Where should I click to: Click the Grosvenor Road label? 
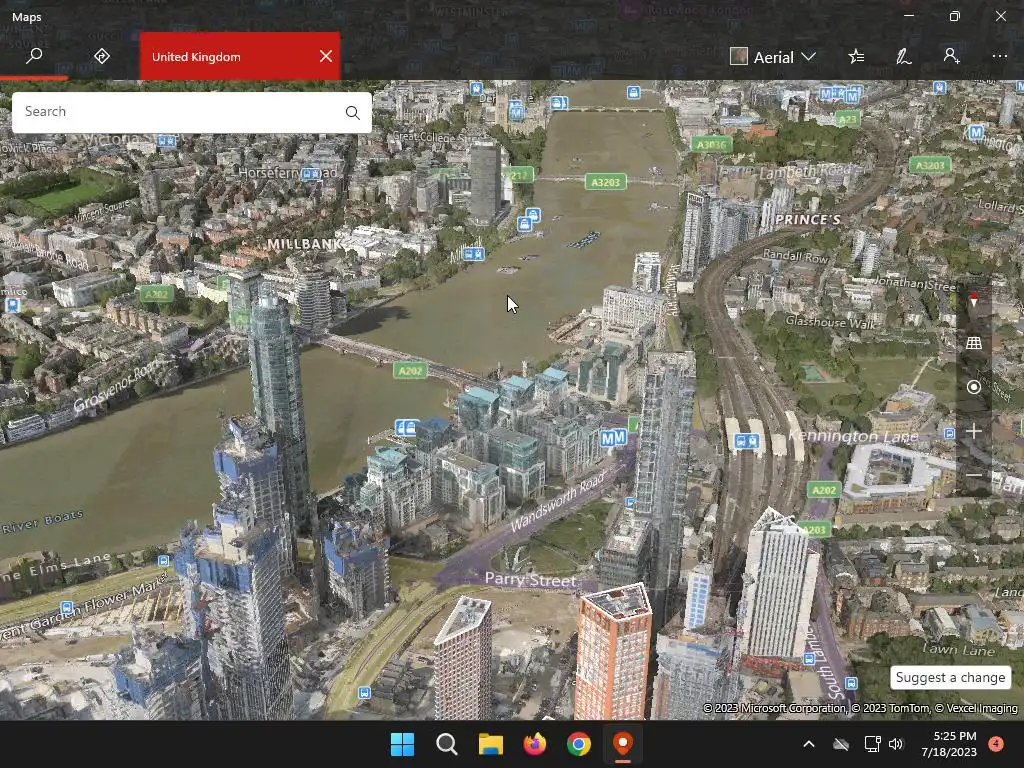click(116, 387)
